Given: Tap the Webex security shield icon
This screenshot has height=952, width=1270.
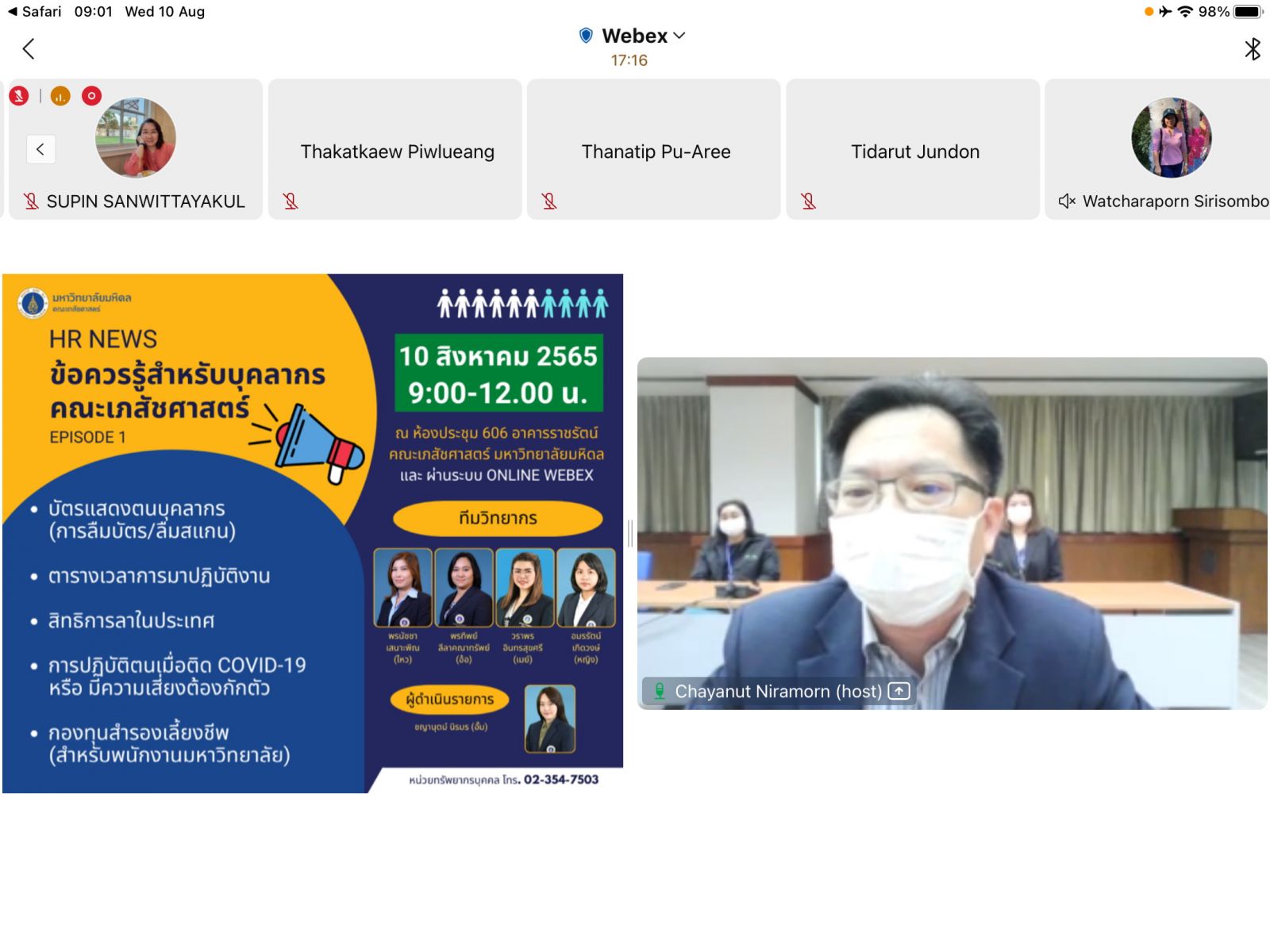Looking at the screenshot, I should pos(586,36).
